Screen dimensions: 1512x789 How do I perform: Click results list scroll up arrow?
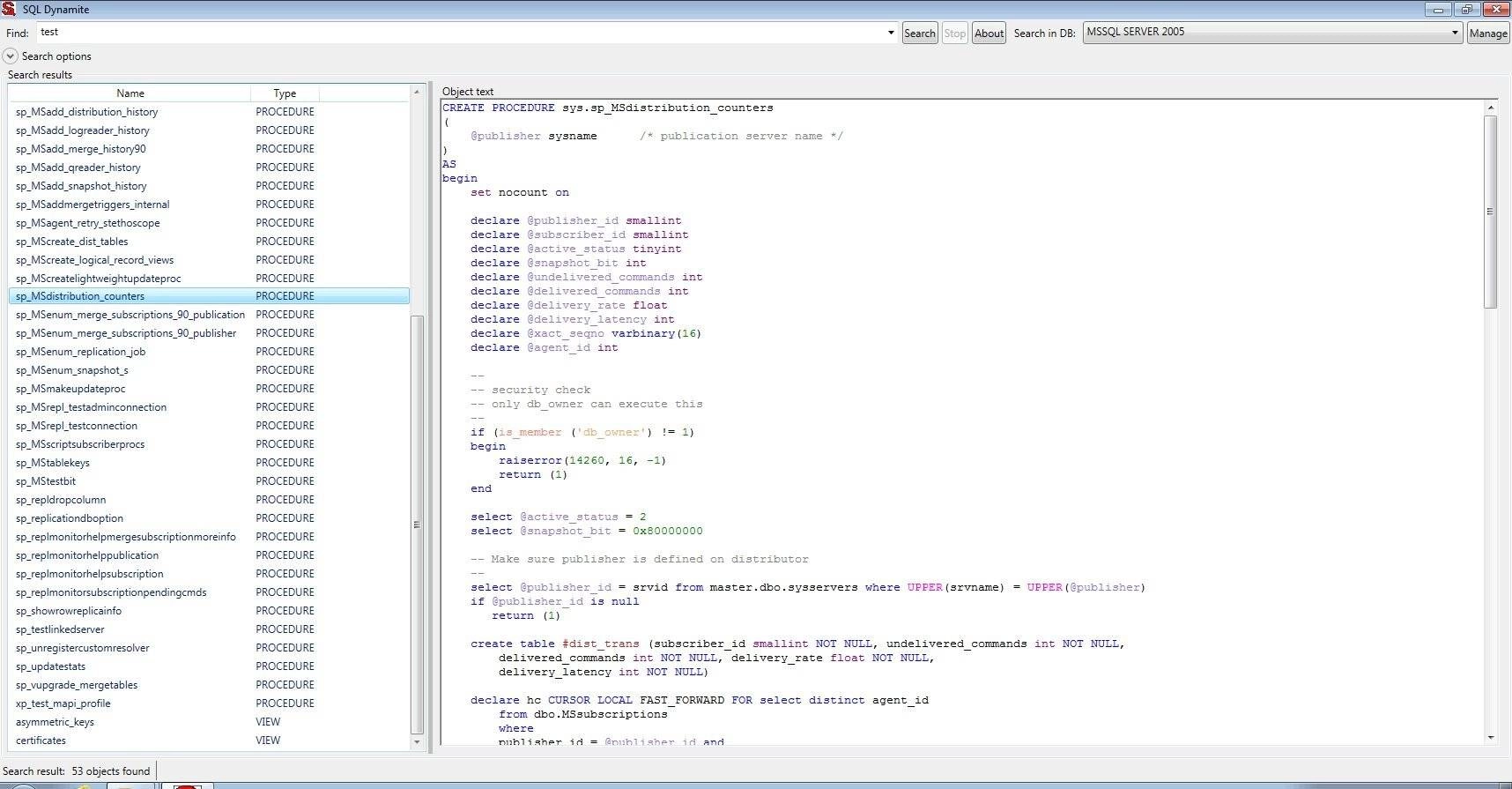tap(417, 92)
